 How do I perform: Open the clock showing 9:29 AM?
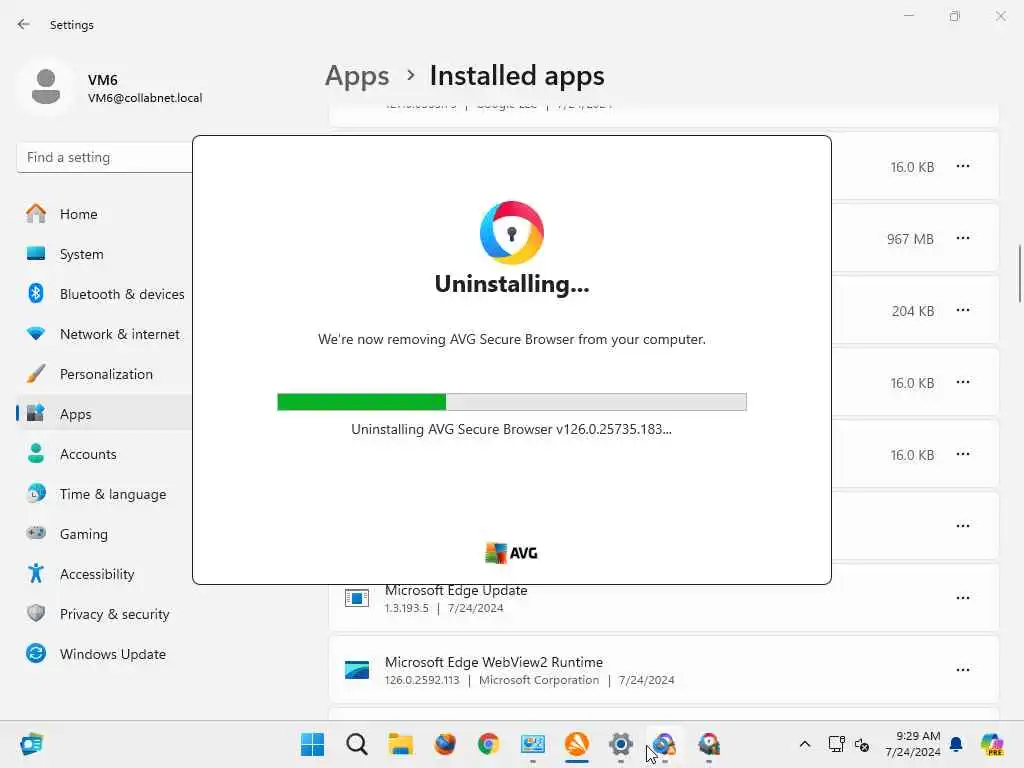913,744
